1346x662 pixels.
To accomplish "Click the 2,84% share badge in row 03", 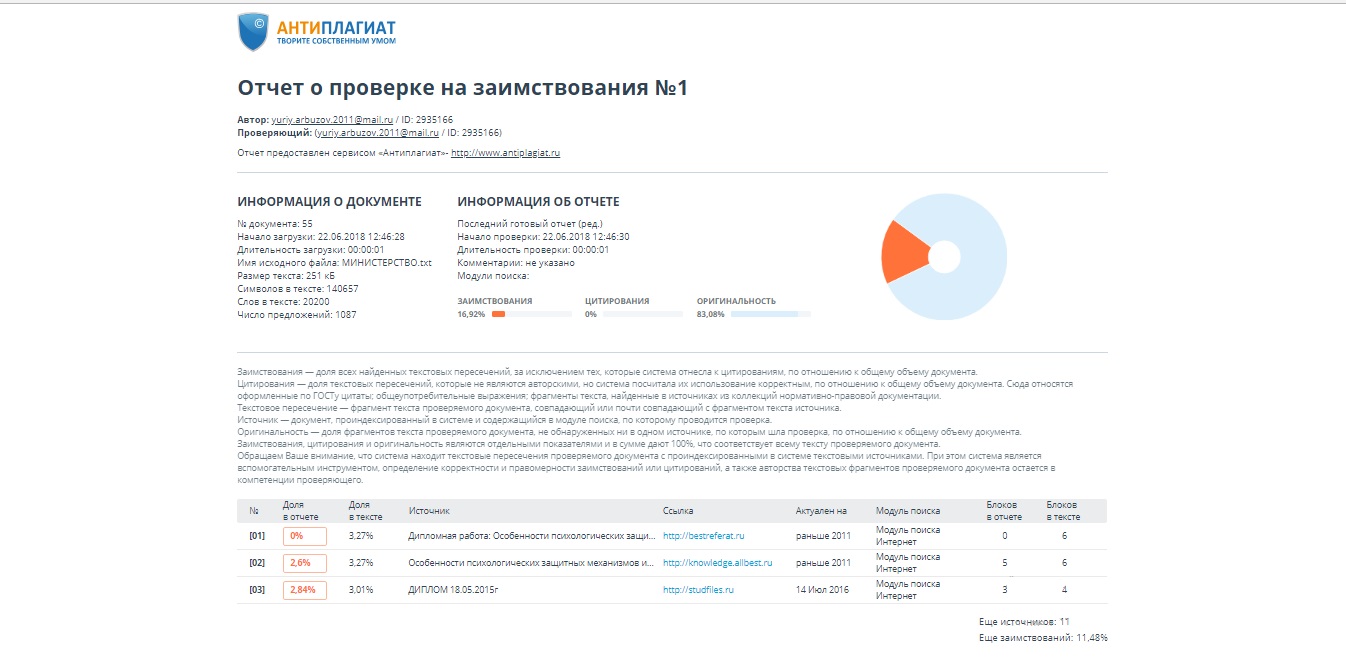I will pyautogui.click(x=304, y=590).
